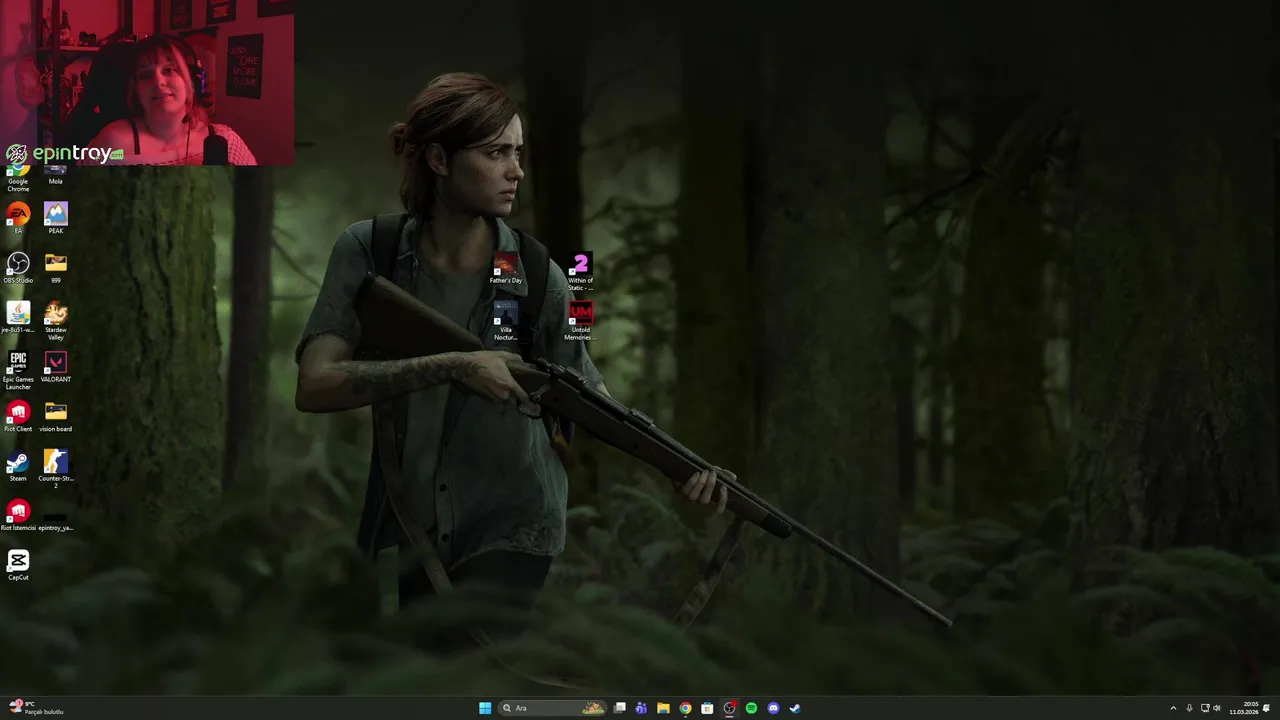Launch the Untold Memories shortcut
Image resolution: width=1280 pixels, height=720 pixels.
click(580, 321)
